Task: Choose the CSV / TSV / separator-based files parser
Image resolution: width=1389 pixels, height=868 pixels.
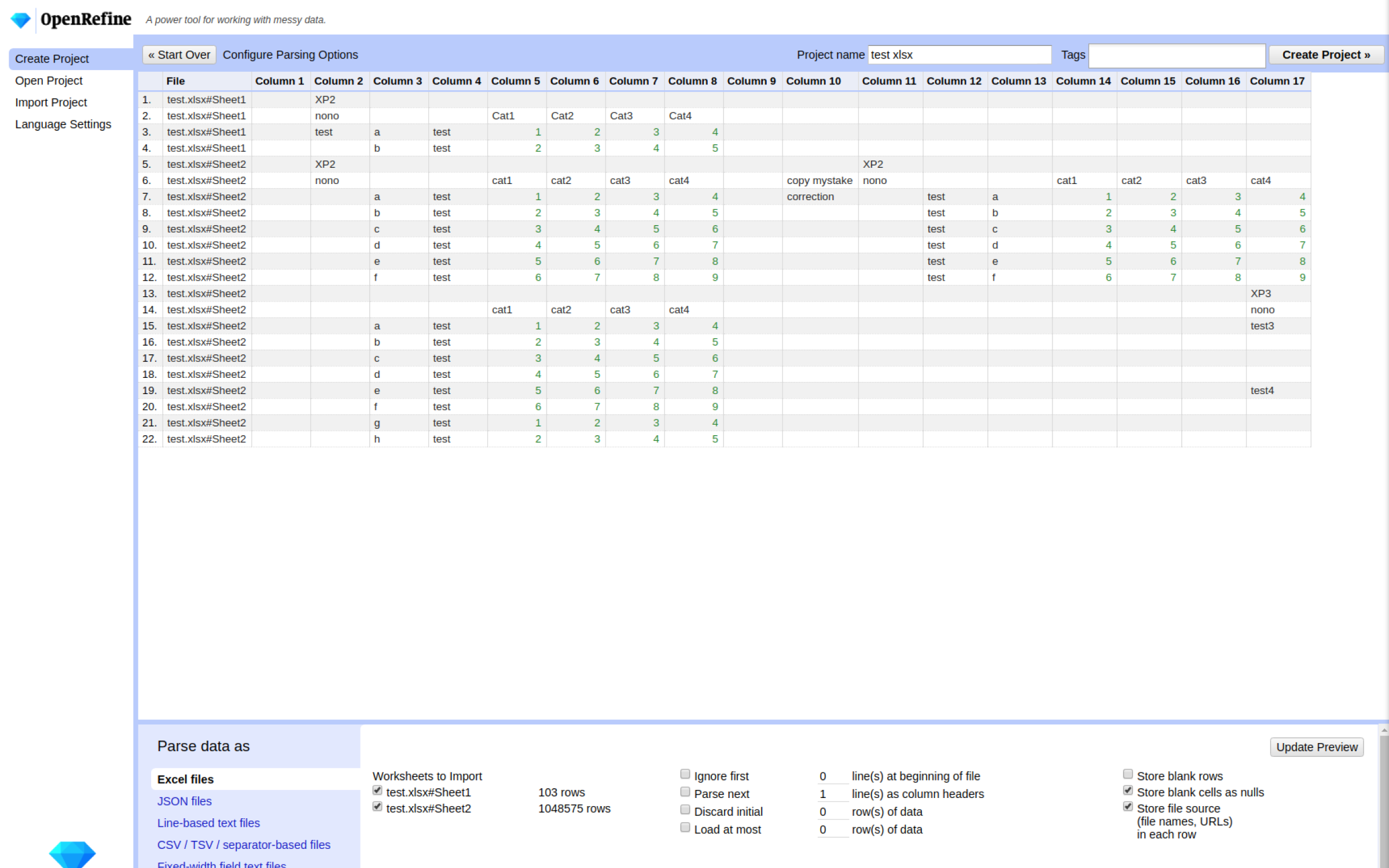Action: (244, 845)
